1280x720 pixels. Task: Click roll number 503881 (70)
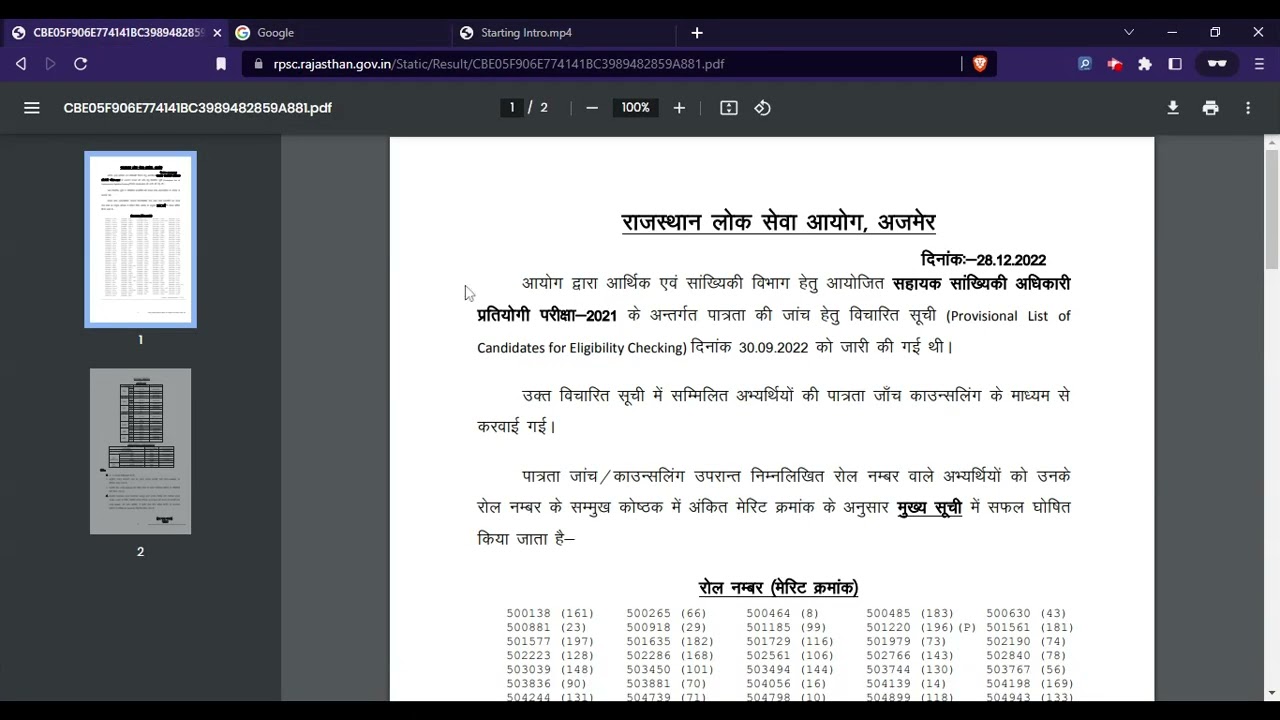coord(667,684)
